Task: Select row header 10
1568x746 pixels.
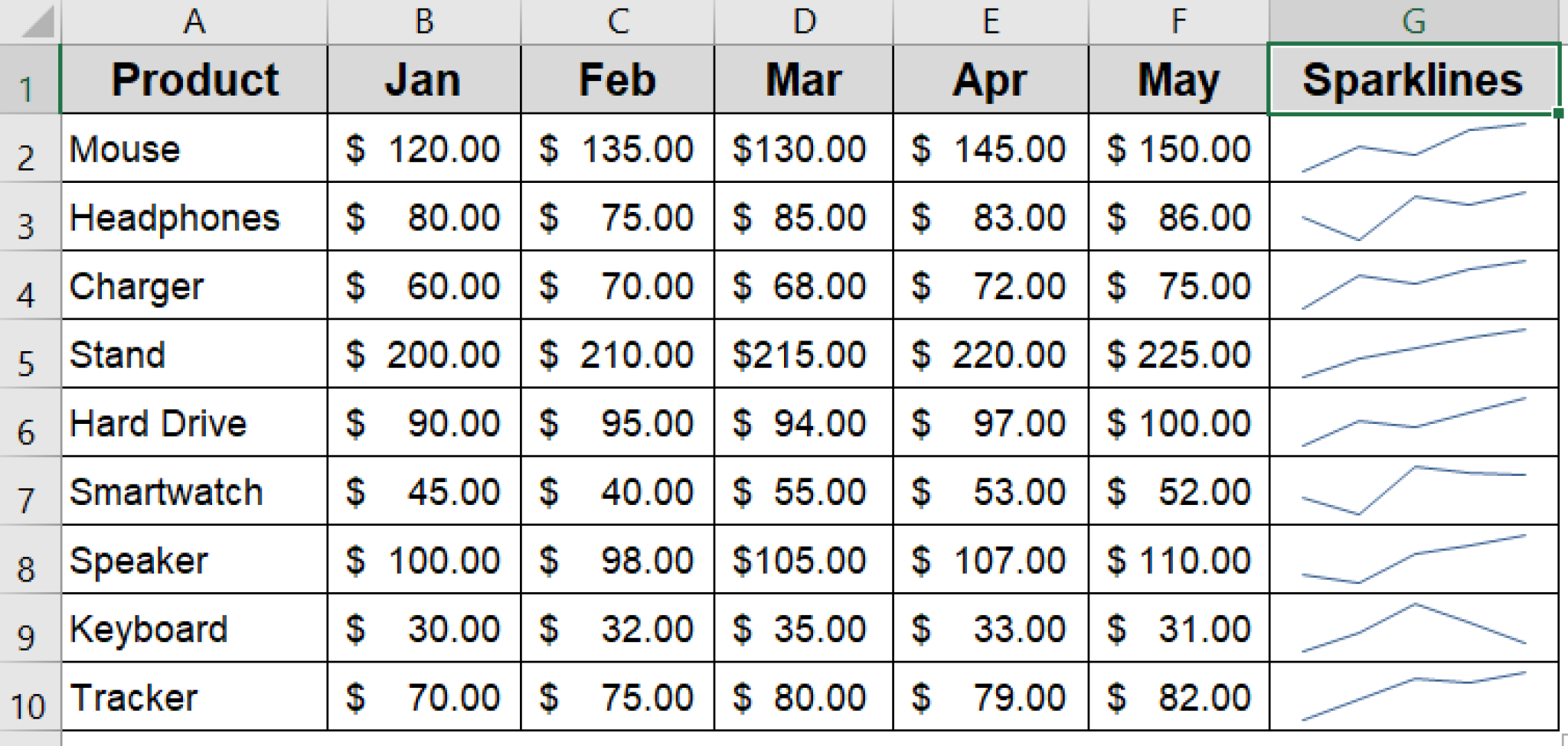Action: pos(25,697)
